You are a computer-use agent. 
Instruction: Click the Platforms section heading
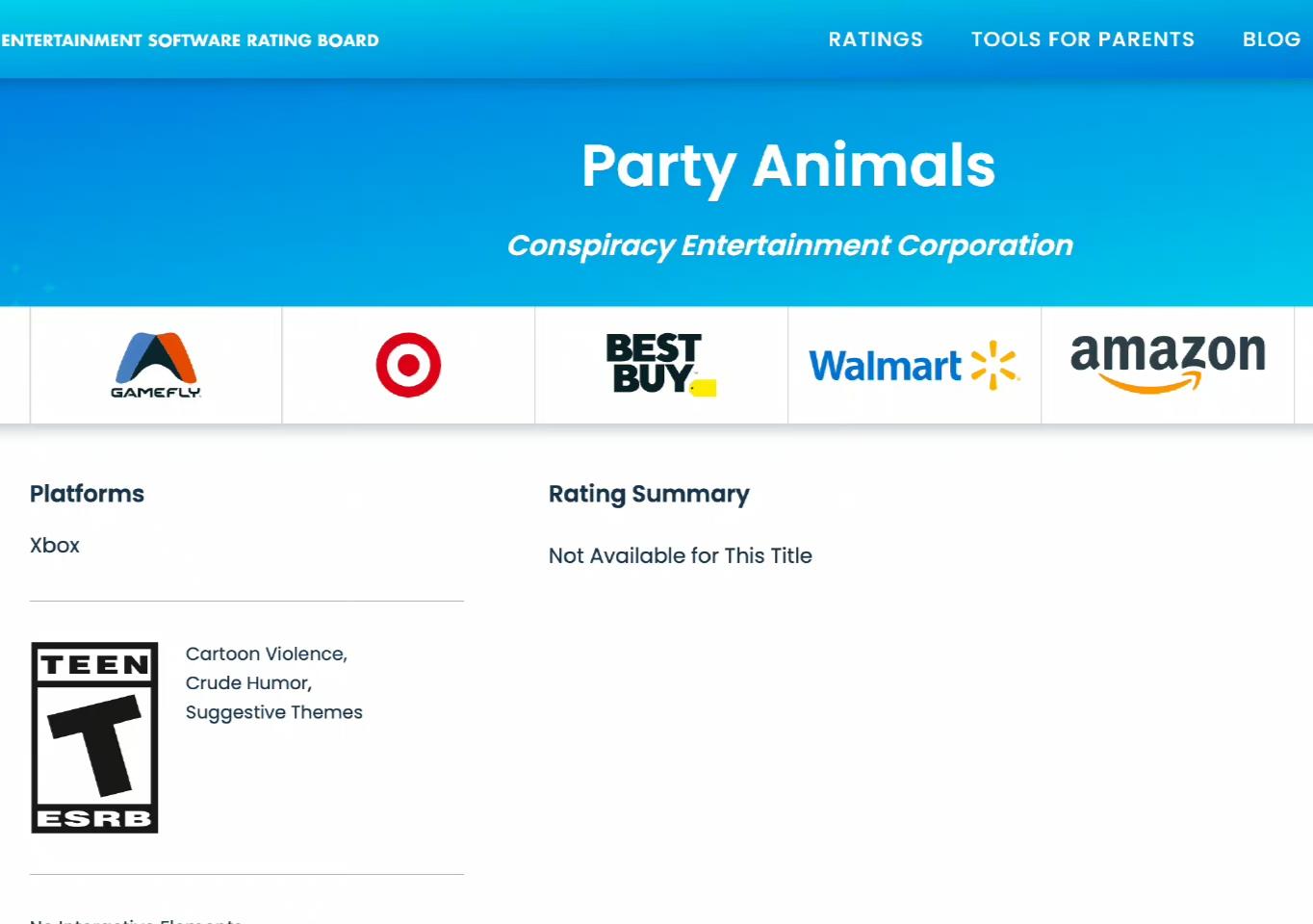pos(87,494)
